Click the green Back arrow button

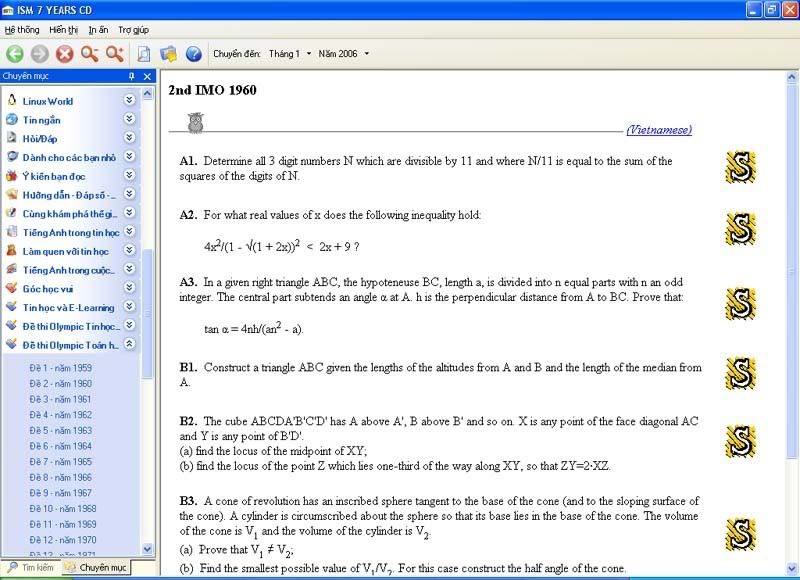click(x=15, y=54)
